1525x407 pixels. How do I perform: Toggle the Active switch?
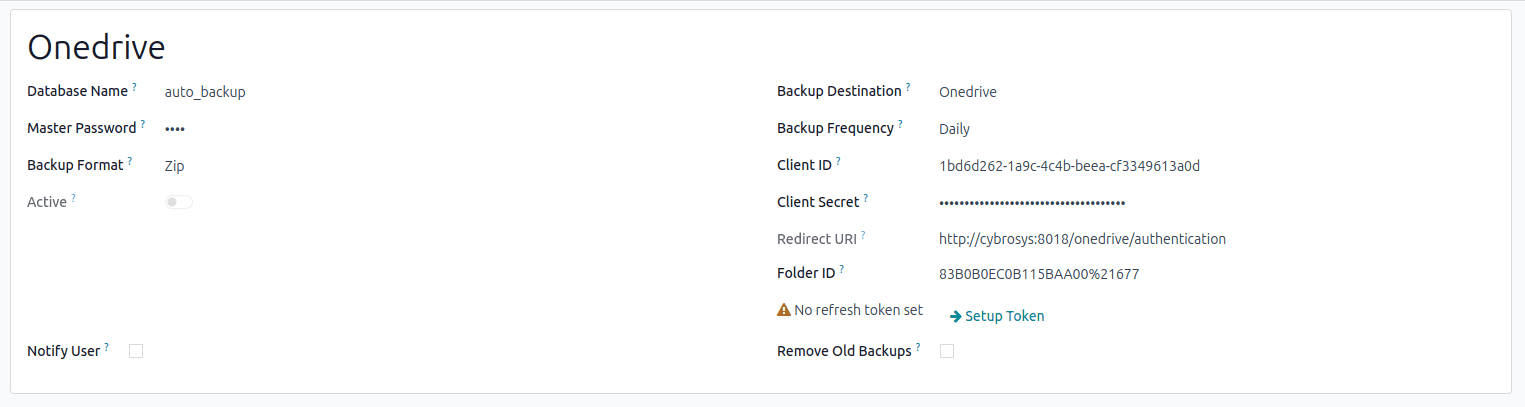tap(179, 202)
